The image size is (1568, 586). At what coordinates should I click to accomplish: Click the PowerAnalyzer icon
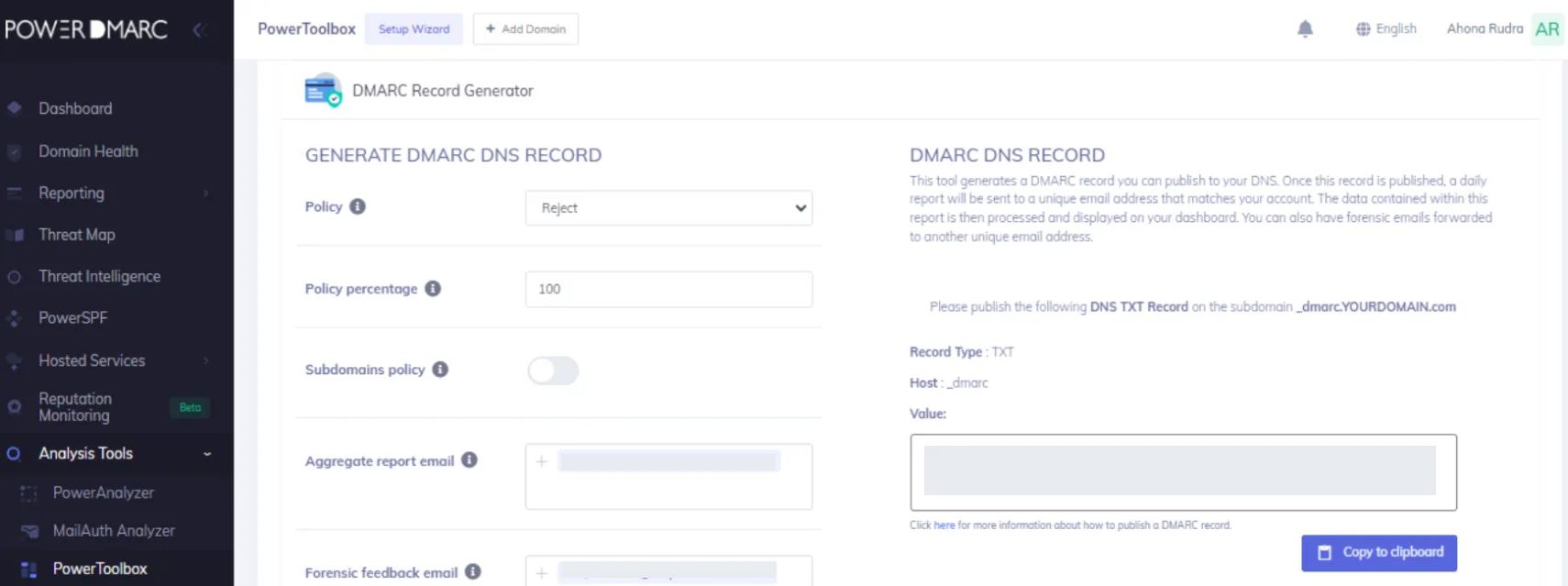(28, 493)
